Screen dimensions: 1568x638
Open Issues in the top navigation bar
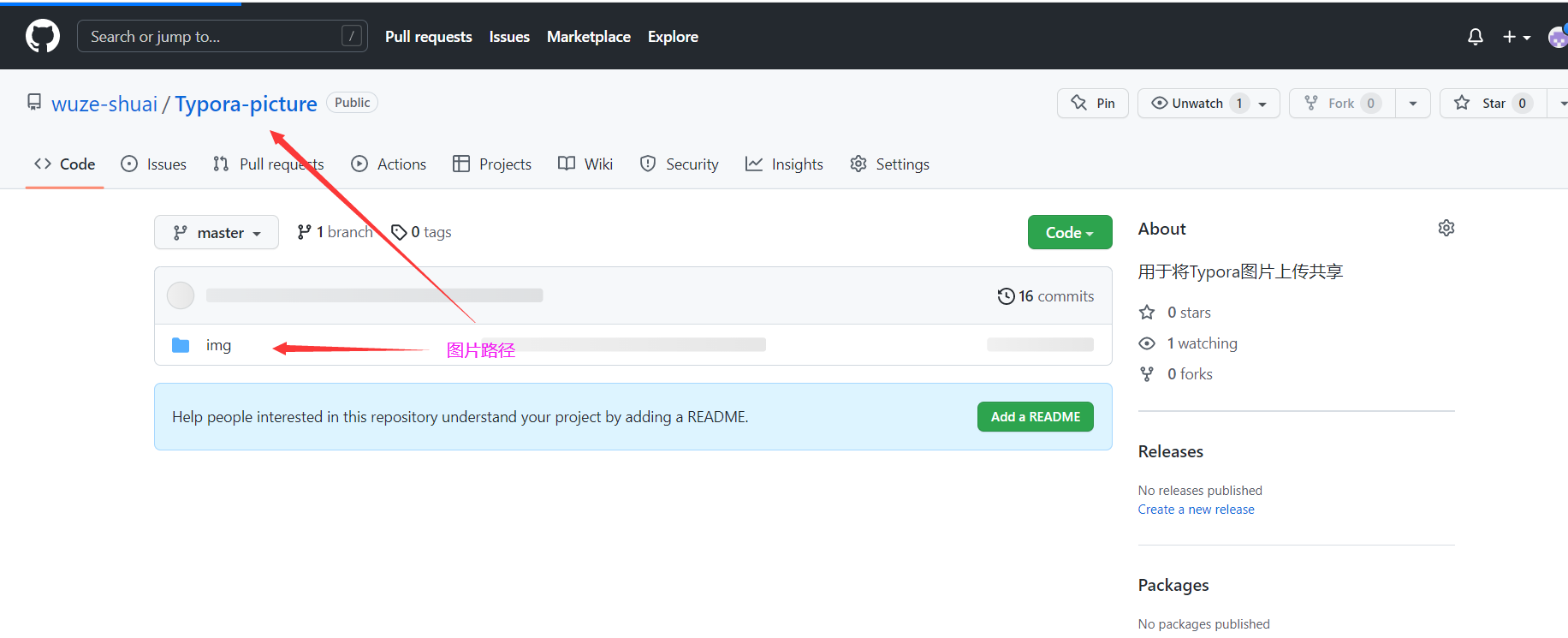[509, 37]
